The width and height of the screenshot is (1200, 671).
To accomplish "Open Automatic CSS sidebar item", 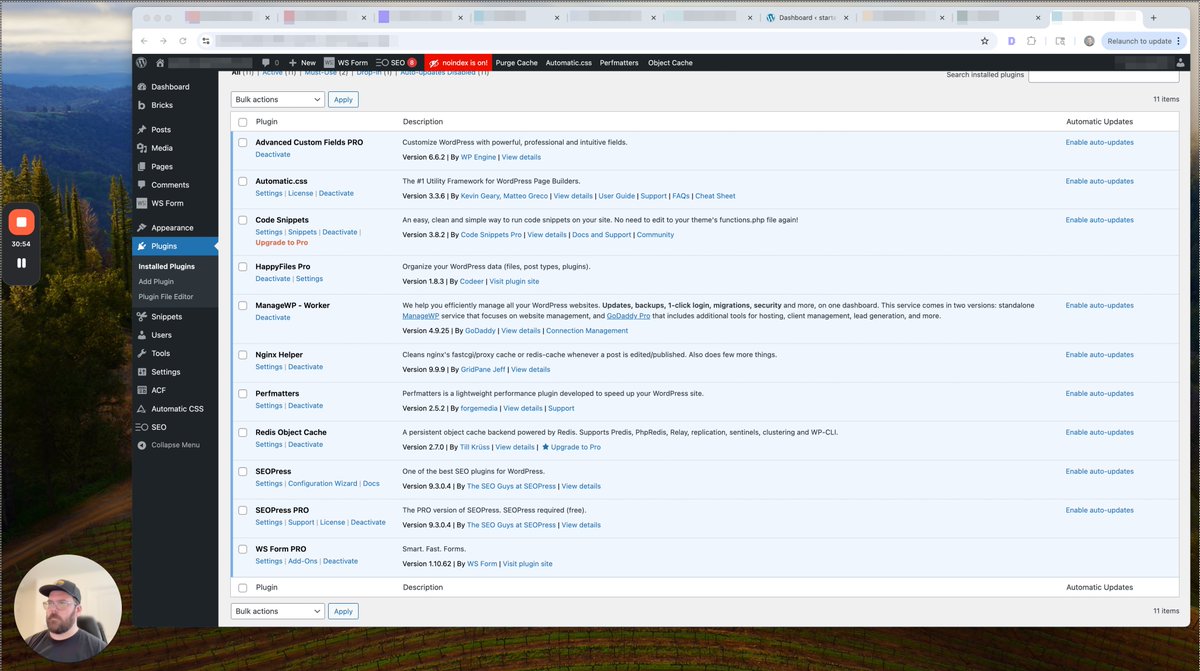I will [x=175, y=408].
